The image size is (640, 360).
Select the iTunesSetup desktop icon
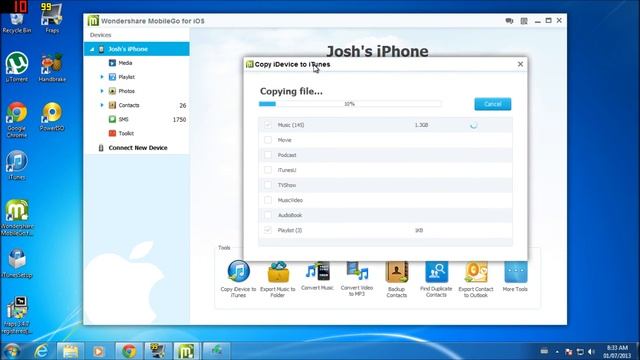click(x=17, y=264)
